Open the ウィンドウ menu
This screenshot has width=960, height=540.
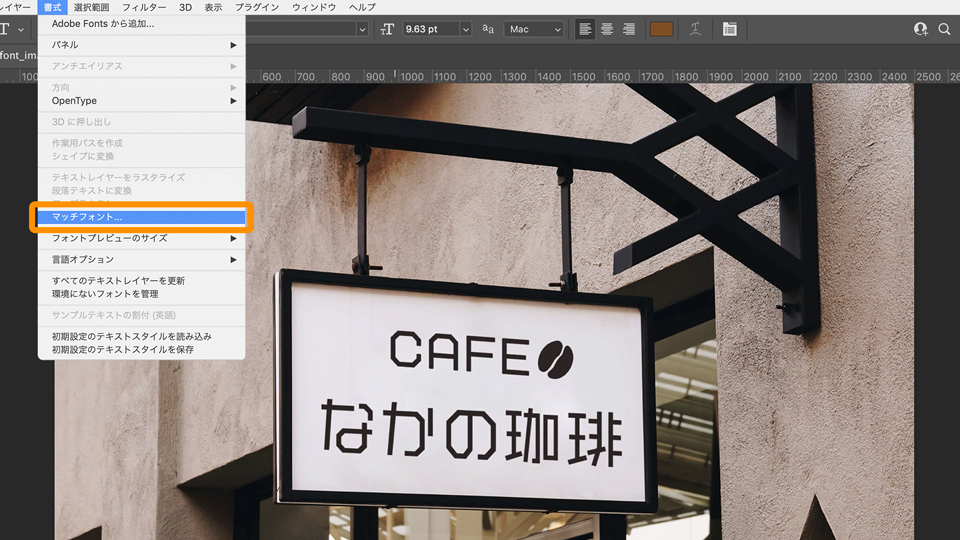pos(313,7)
